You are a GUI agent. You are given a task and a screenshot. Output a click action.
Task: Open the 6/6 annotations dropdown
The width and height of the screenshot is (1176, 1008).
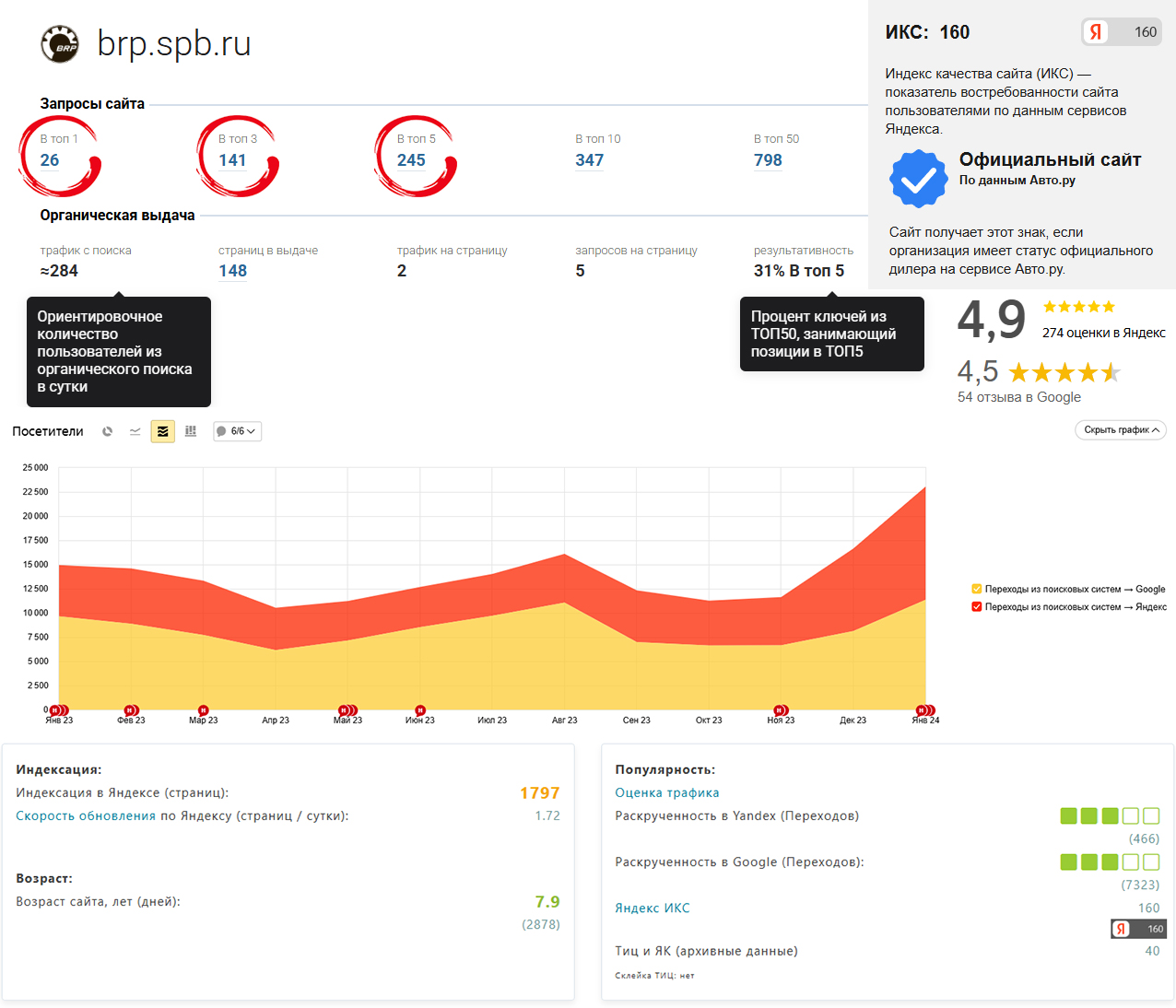pos(238,431)
